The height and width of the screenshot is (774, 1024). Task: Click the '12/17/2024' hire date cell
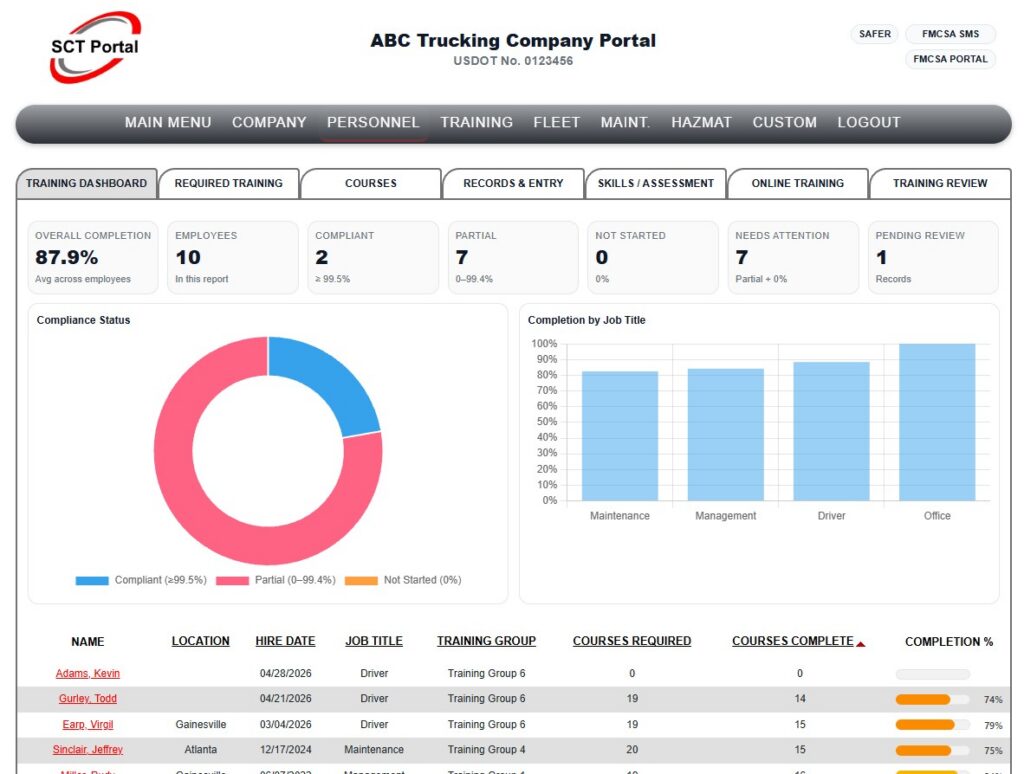tap(285, 750)
